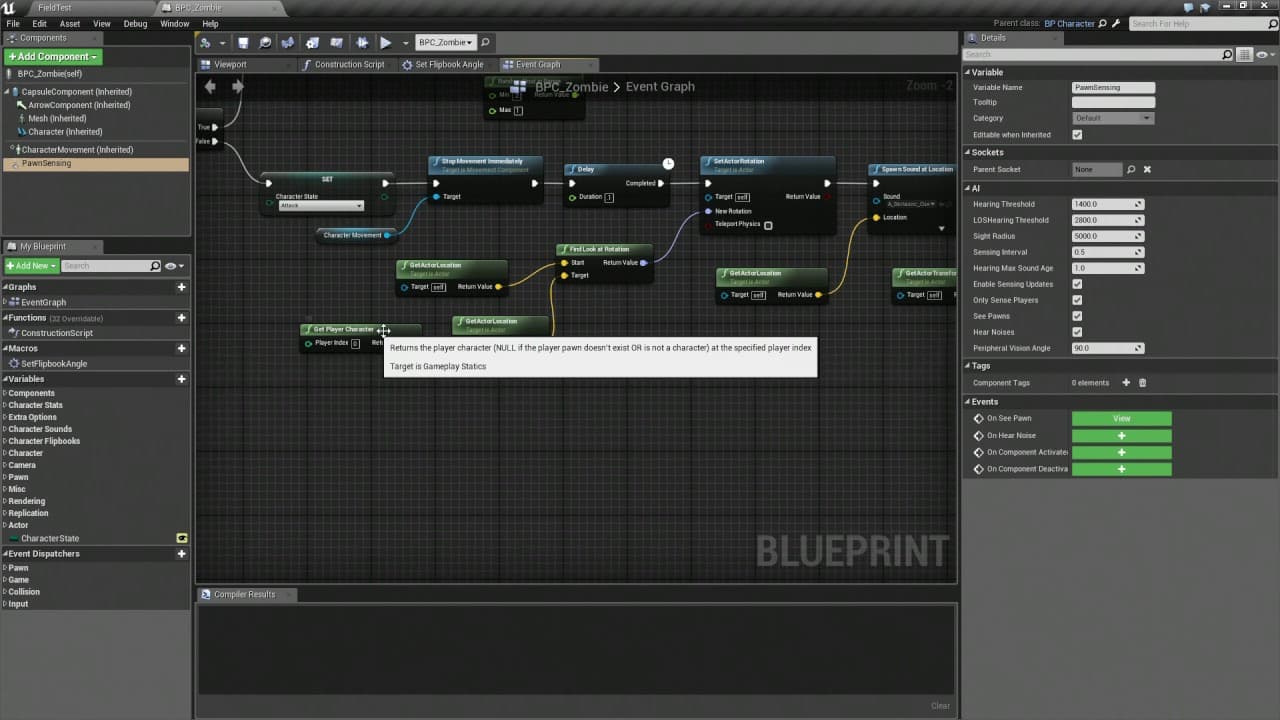Image resolution: width=1280 pixels, height=720 pixels.
Task: Click the Find in Content Browser toolbar icon
Action: (265, 43)
